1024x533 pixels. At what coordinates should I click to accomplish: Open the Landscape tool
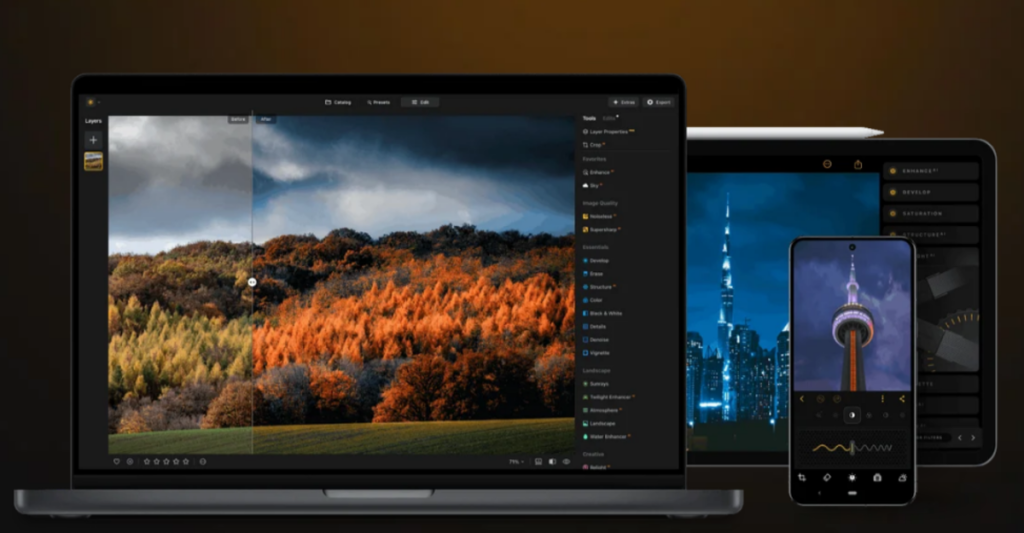coord(599,423)
